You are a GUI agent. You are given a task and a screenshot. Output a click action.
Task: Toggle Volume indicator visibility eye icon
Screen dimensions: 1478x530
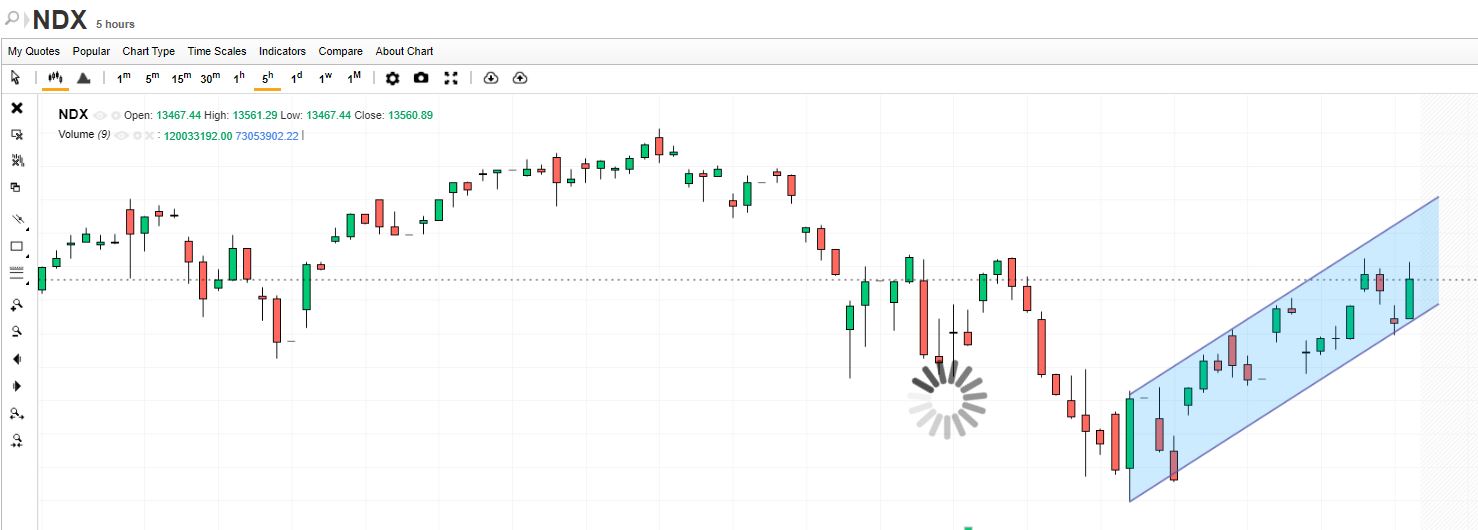(121, 135)
